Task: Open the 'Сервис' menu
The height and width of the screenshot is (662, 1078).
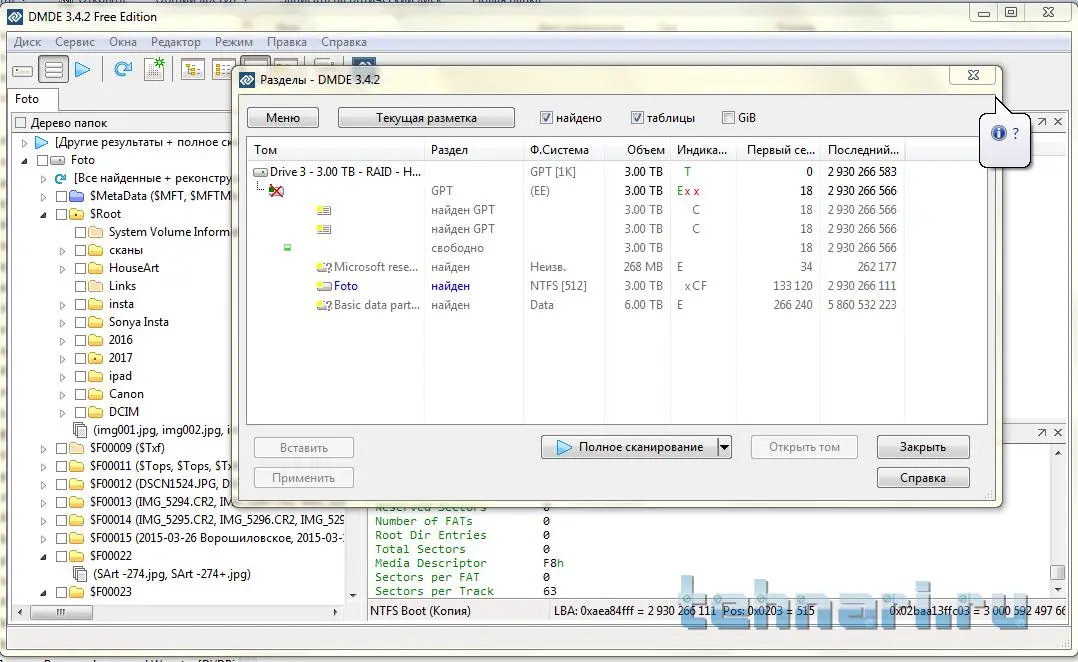Action: tap(75, 42)
